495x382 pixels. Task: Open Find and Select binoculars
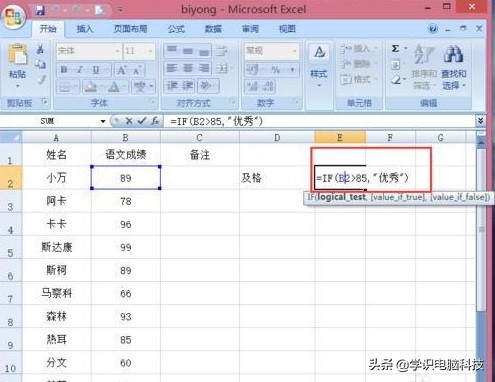[454, 67]
